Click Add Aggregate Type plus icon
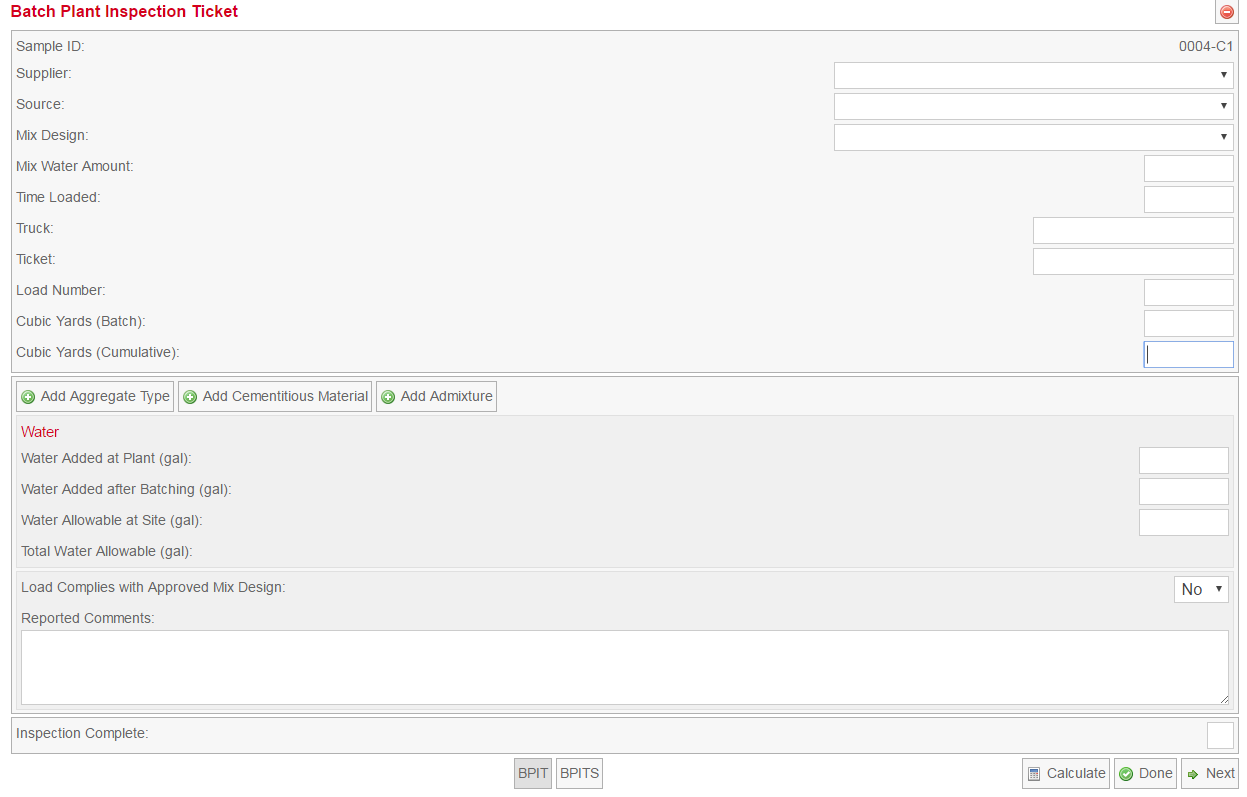The width and height of the screenshot is (1247, 797). (x=28, y=397)
